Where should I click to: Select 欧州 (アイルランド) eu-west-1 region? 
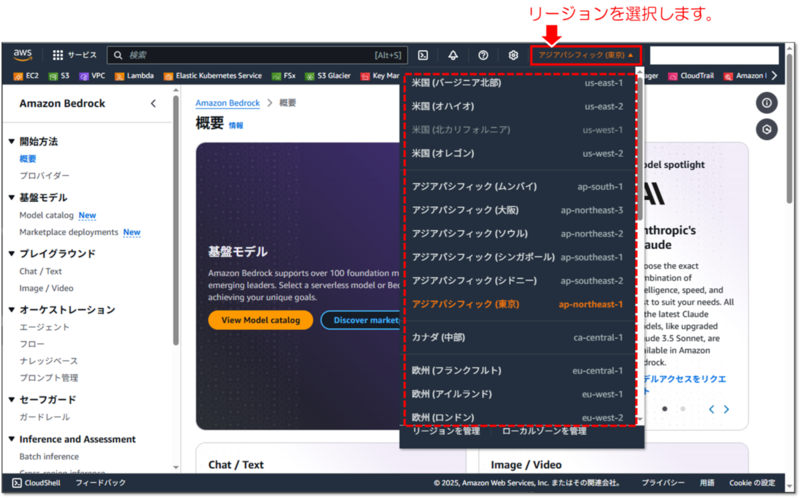pos(517,394)
